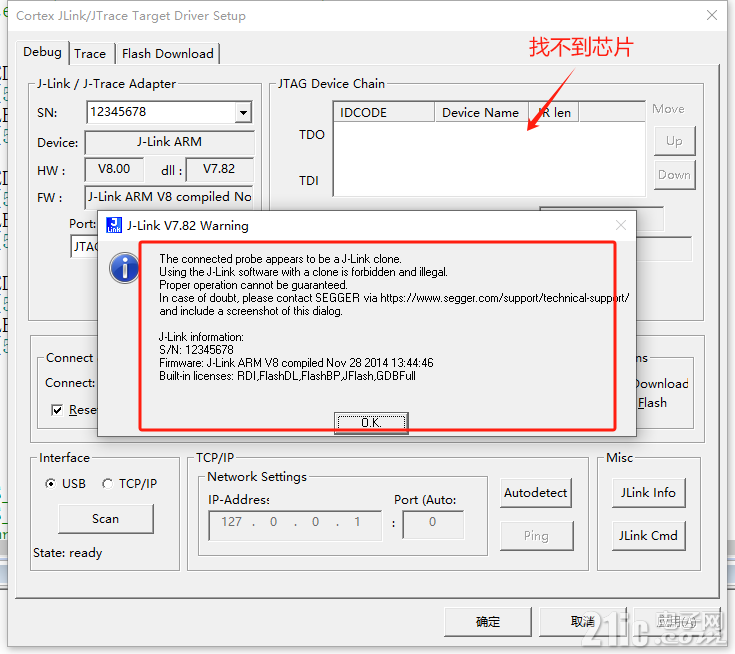Select the USB interface radio button

(x=50, y=483)
